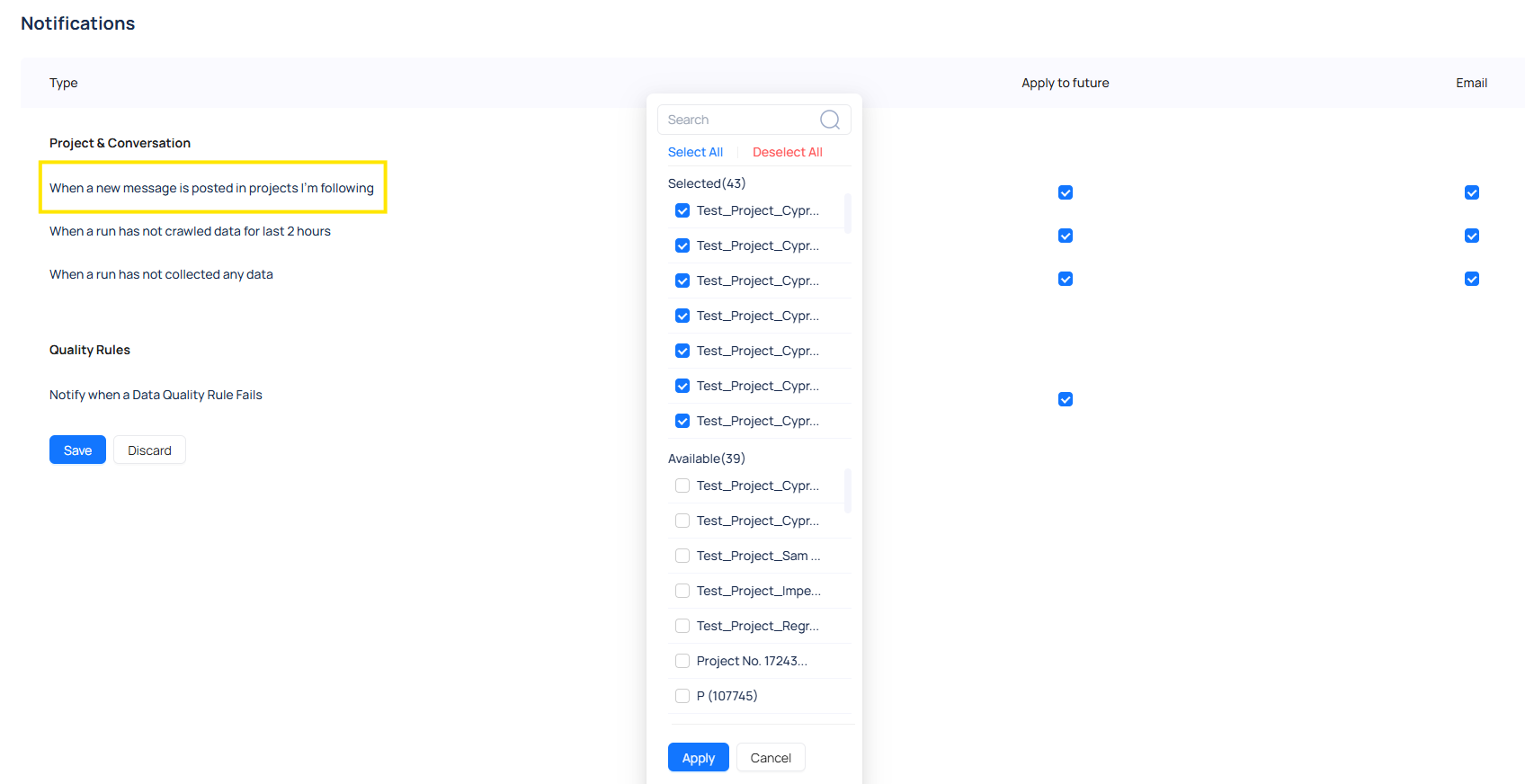1525x784 pixels.
Task: Focus the project Search field
Action: coord(754,120)
